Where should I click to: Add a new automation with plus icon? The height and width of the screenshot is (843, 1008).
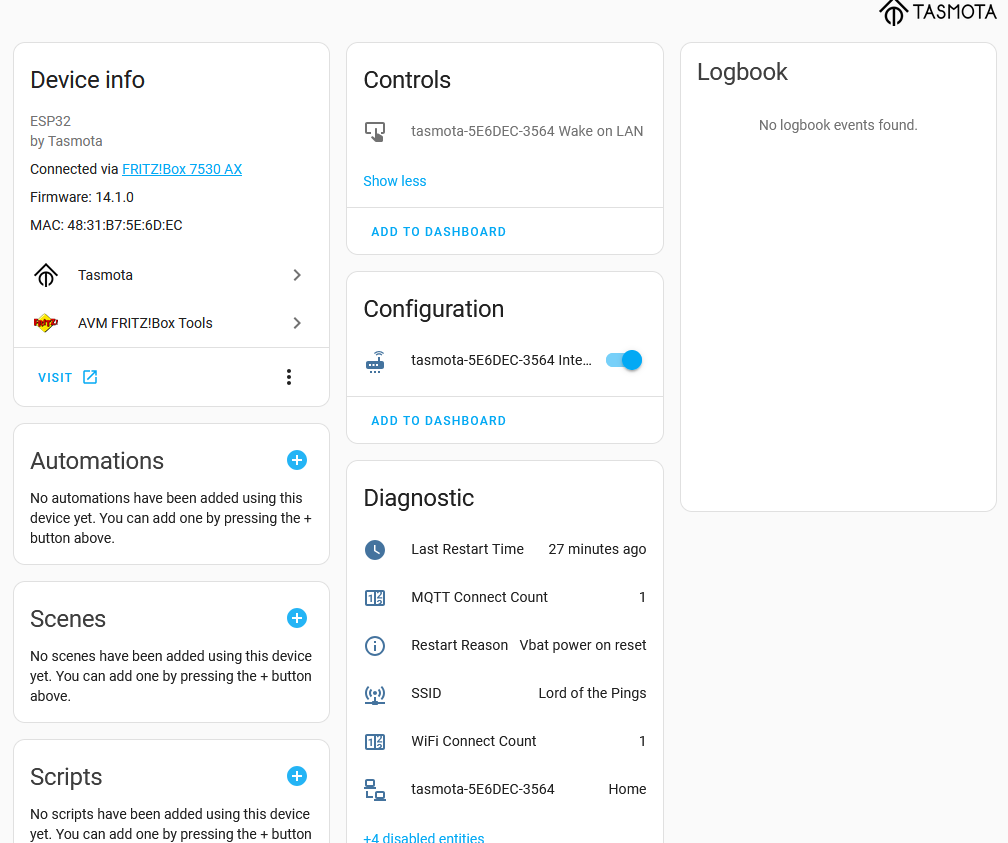click(297, 460)
